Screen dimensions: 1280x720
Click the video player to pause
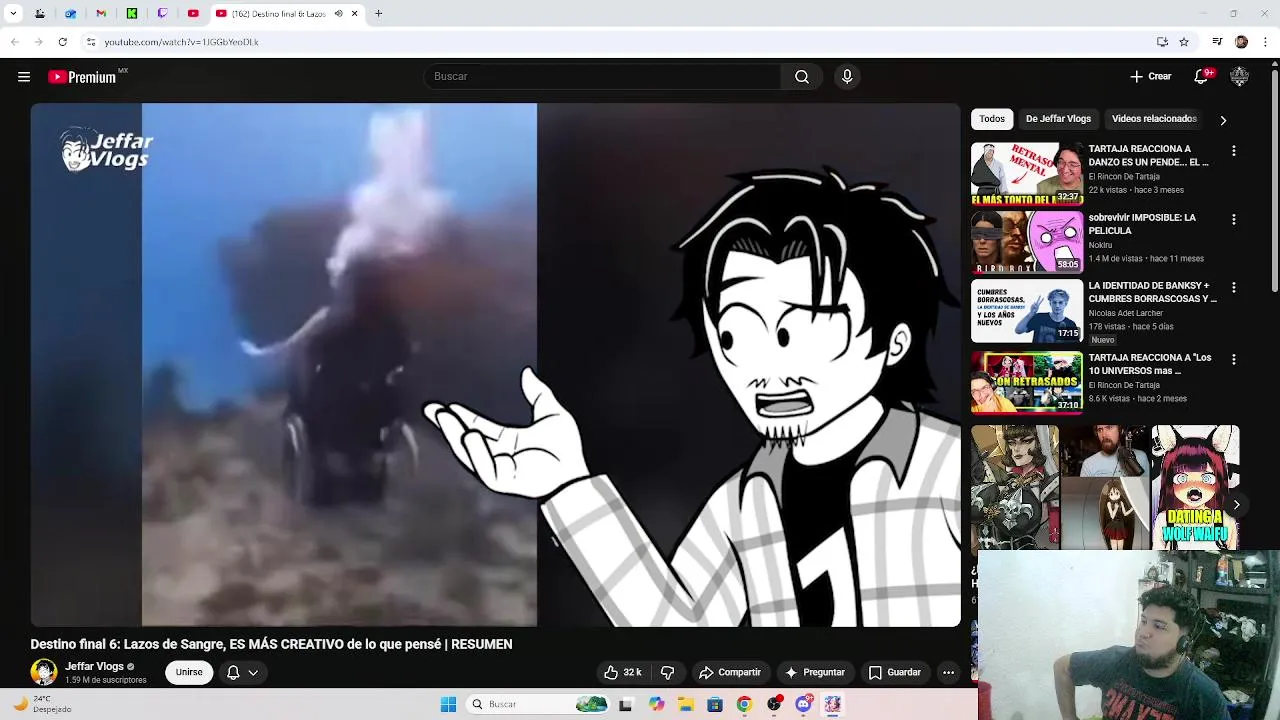point(496,365)
